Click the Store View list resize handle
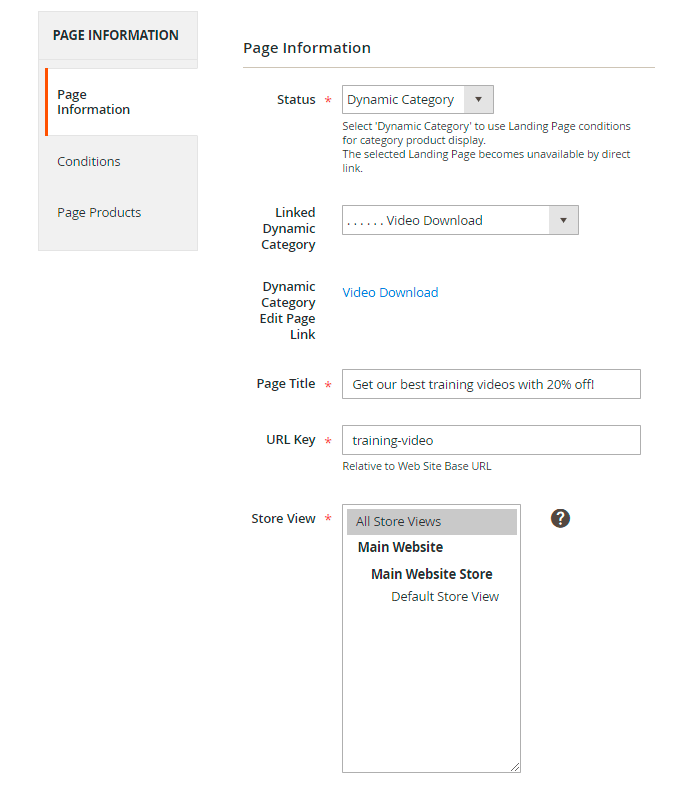Screen dimensions: 685x789 click(515, 767)
